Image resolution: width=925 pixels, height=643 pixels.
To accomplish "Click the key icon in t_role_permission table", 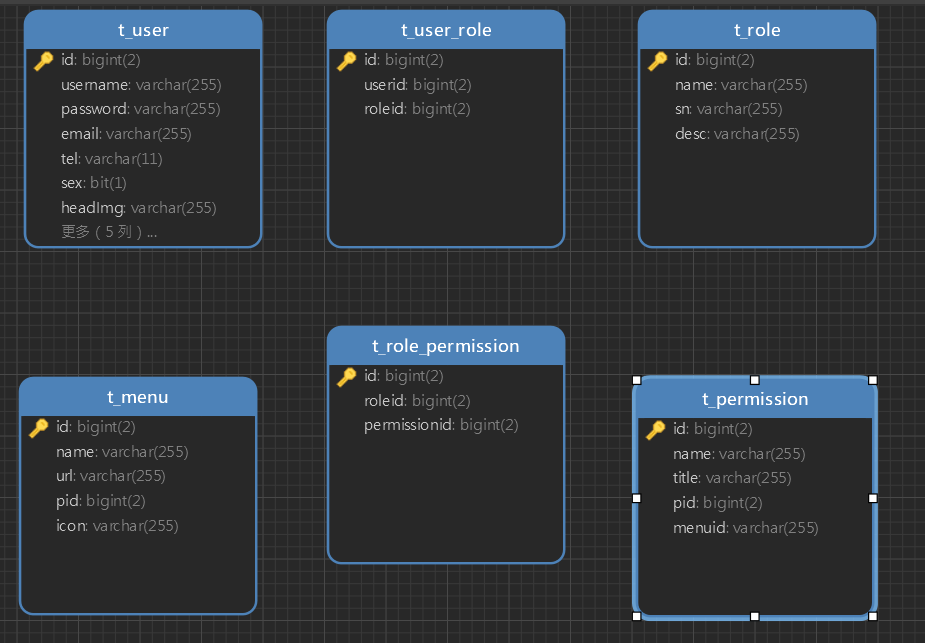I will [346, 377].
